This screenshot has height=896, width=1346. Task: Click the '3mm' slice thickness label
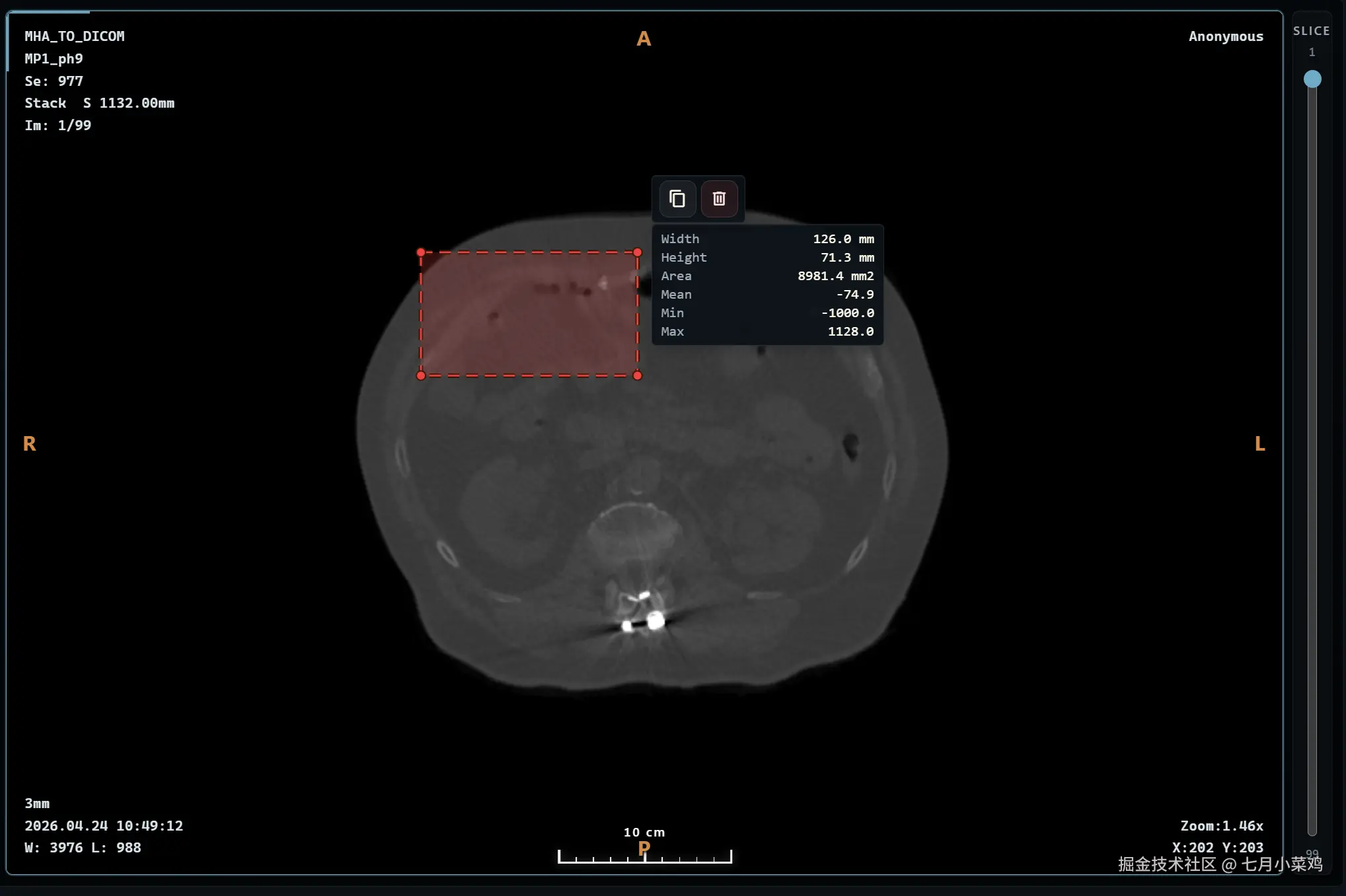point(37,803)
